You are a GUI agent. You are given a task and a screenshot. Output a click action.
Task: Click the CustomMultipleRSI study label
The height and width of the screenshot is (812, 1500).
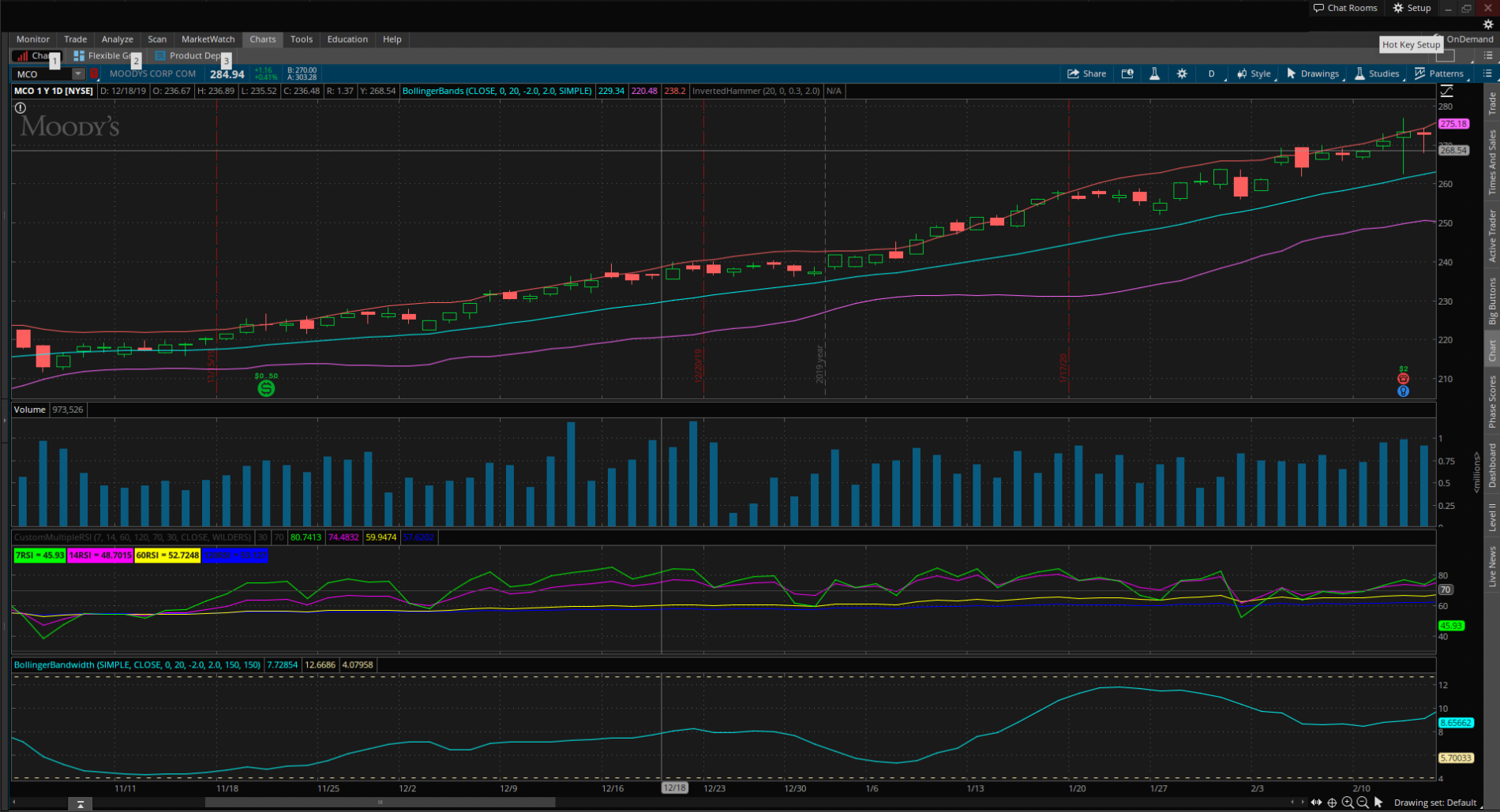coord(133,537)
